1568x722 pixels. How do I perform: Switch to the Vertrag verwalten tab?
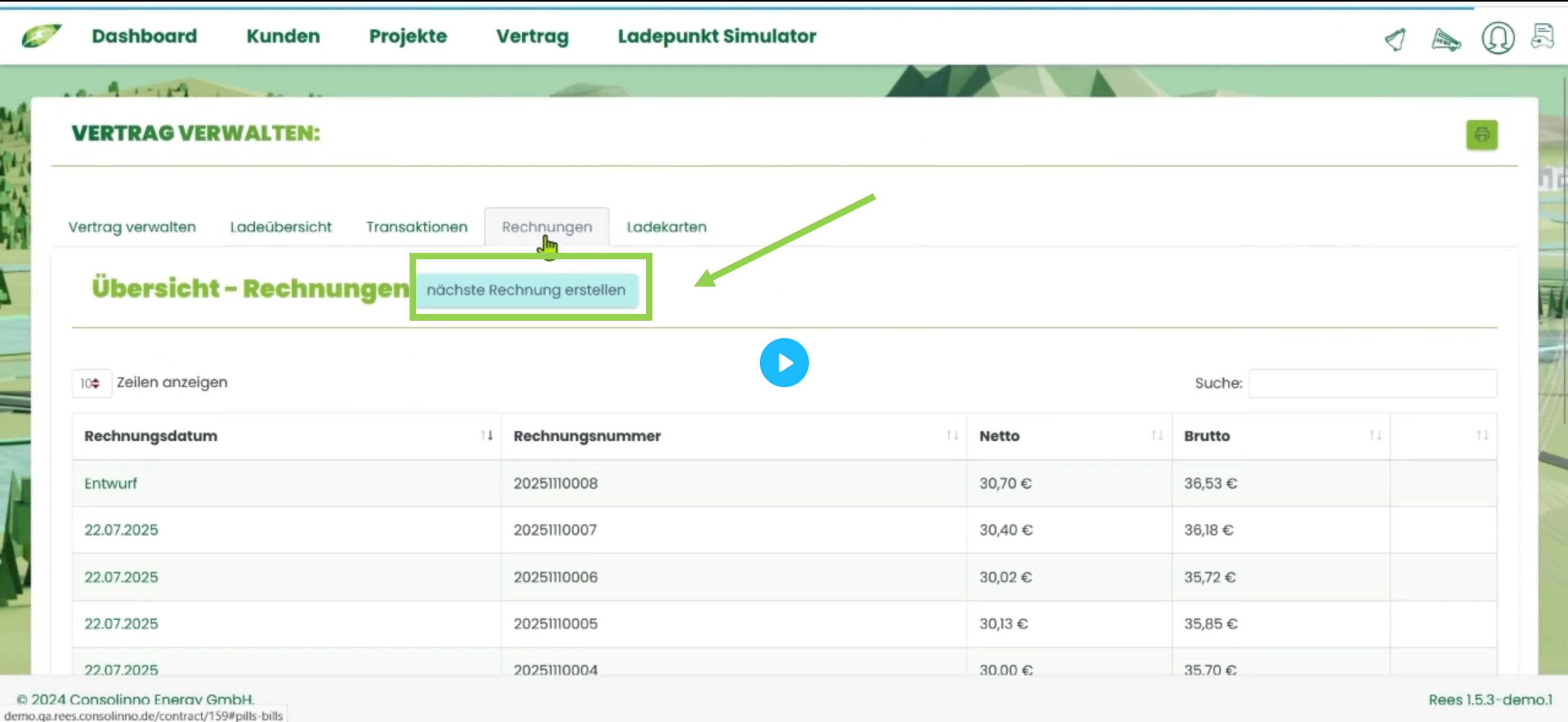pos(132,227)
